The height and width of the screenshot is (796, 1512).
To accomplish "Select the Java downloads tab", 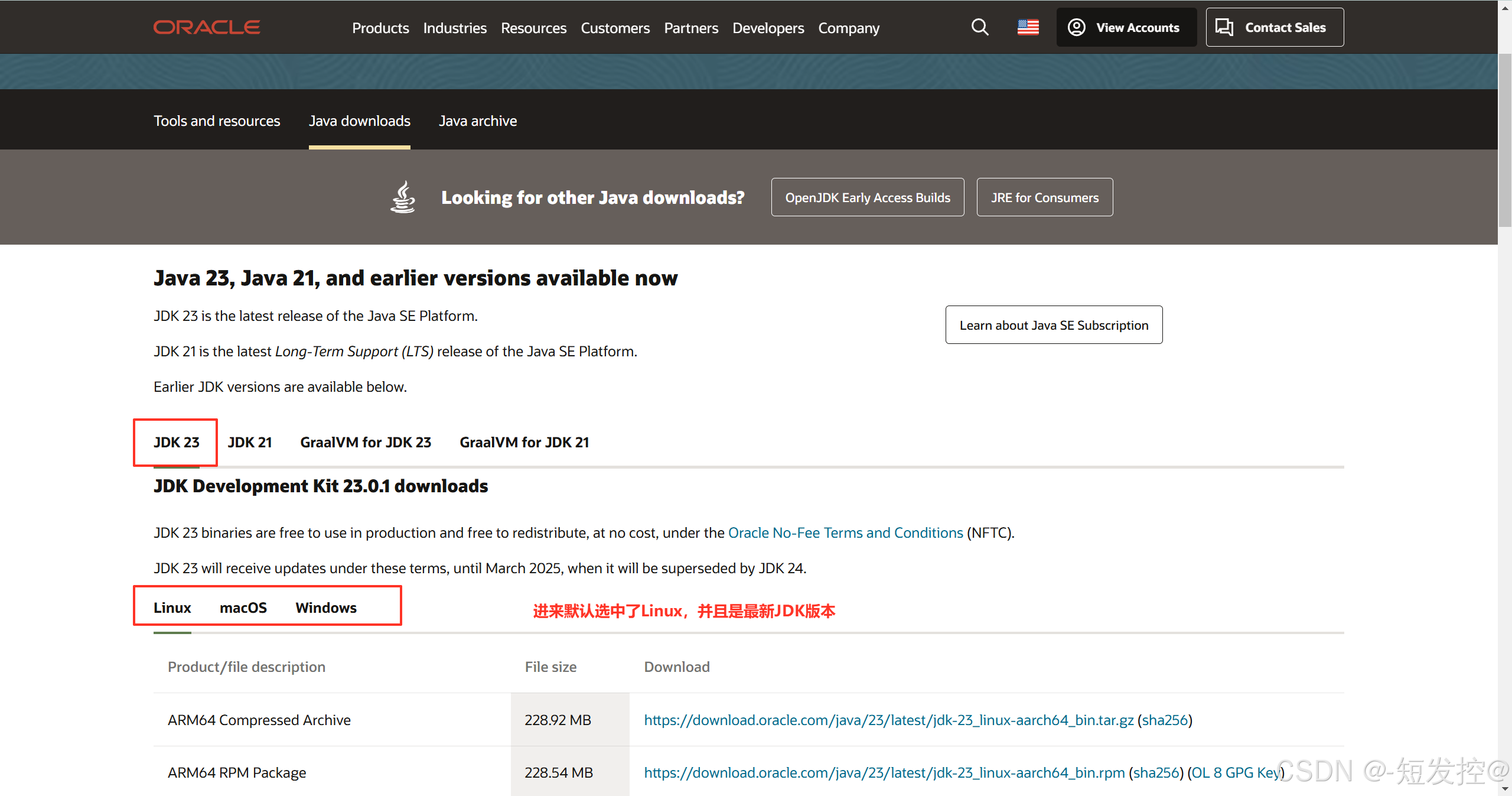I will (x=359, y=121).
